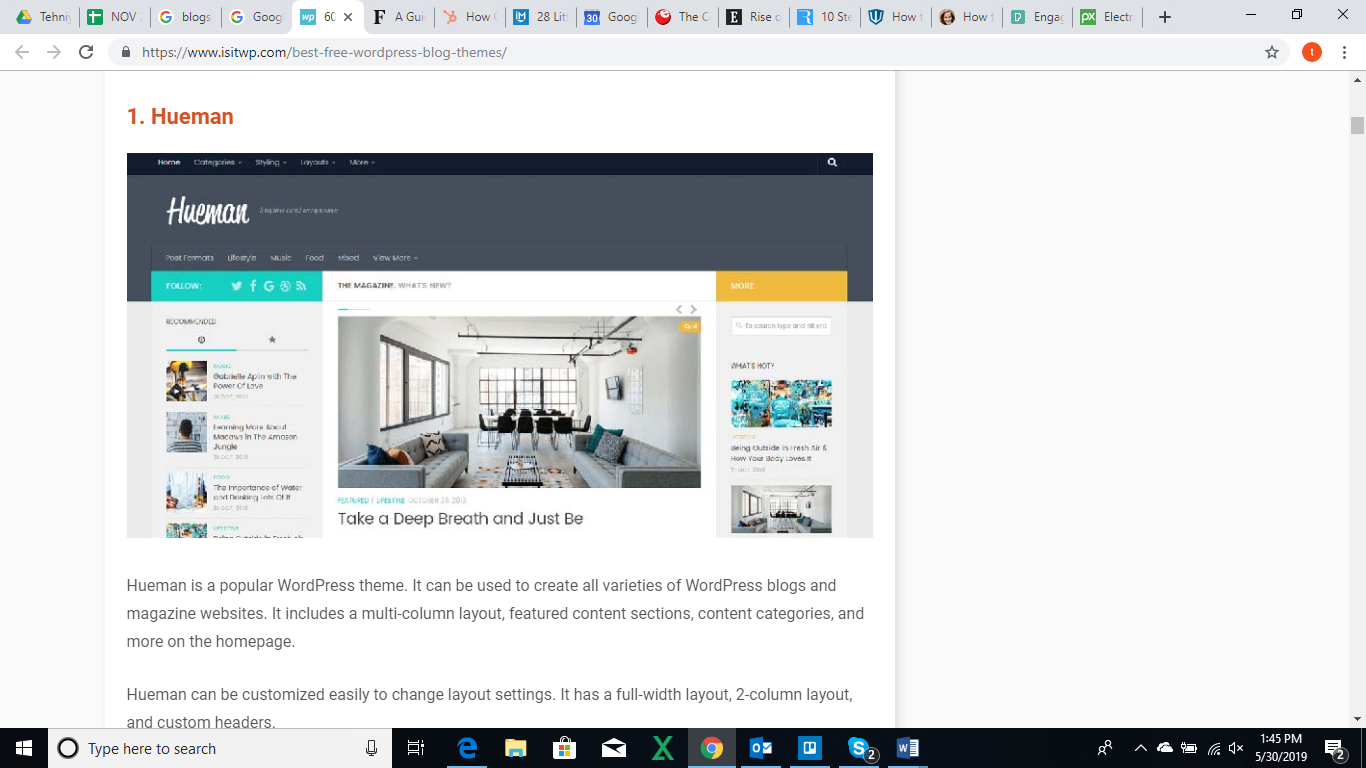Image resolution: width=1366 pixels, height=768 pixels.
Task: Switch to the "Rise c" tab
Action: pos(754,17)
